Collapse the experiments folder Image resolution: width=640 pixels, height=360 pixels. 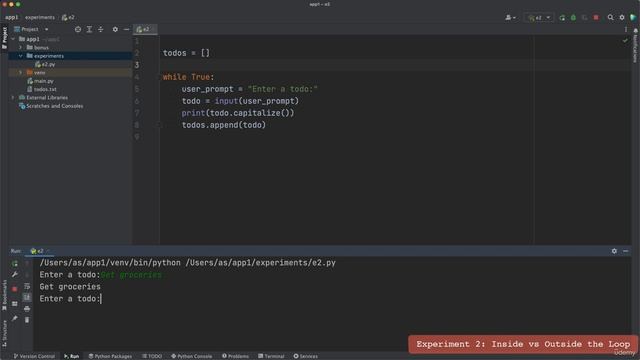[20, 56]
